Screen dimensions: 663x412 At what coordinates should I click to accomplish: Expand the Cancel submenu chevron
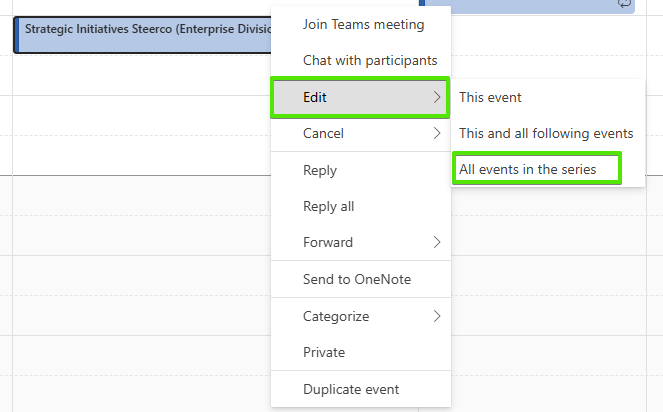[x=436, y=133]
